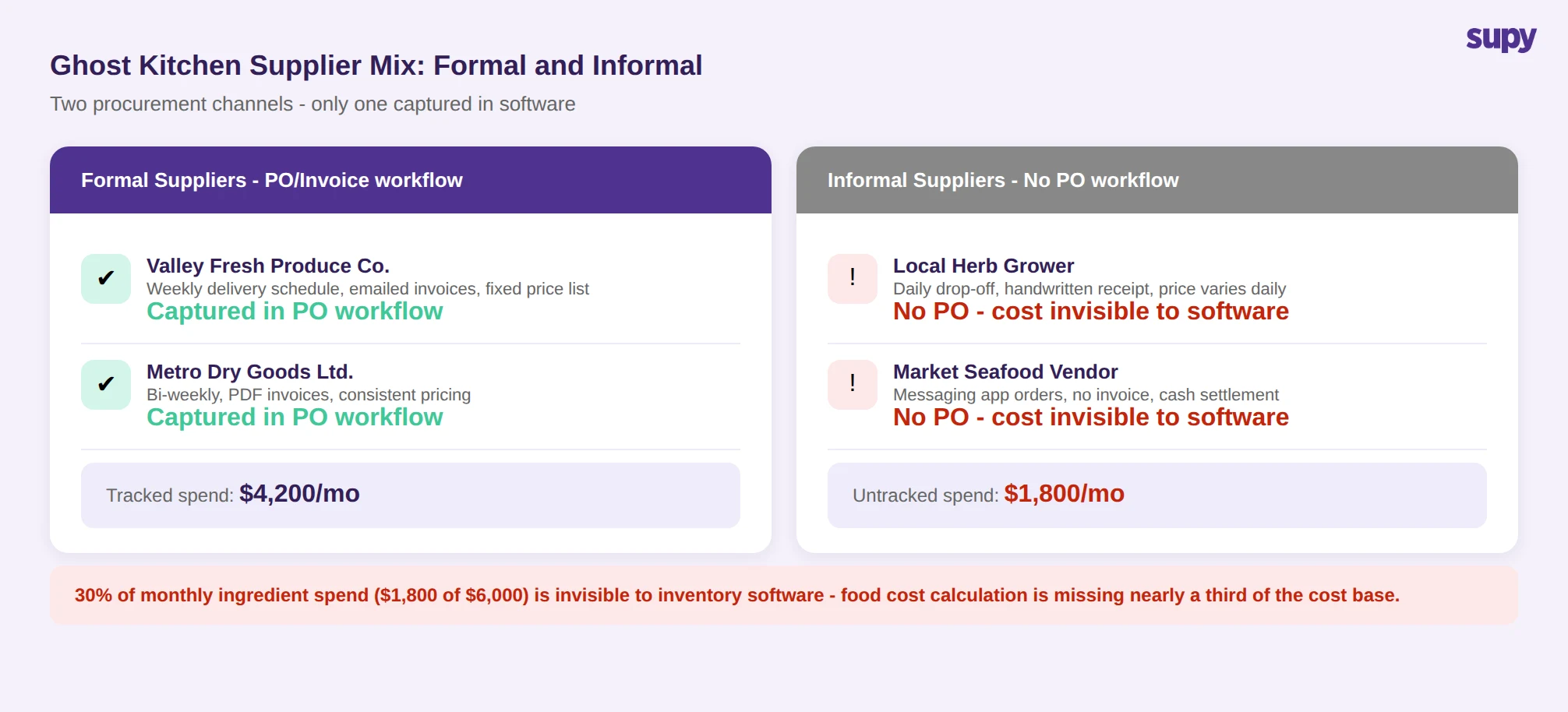
Task: Click the supy logo
Action: point(1501,38)
